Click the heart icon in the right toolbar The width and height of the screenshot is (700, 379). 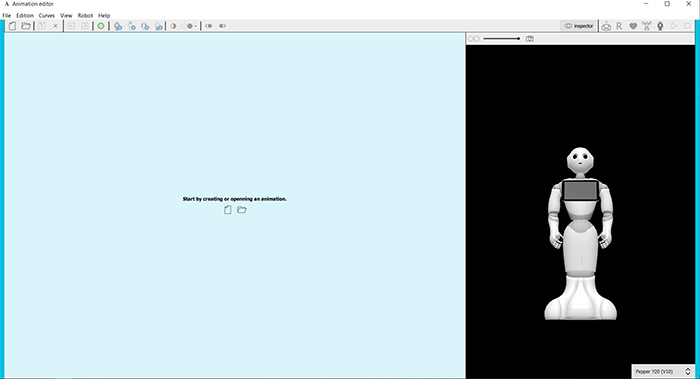coord(633,26)
